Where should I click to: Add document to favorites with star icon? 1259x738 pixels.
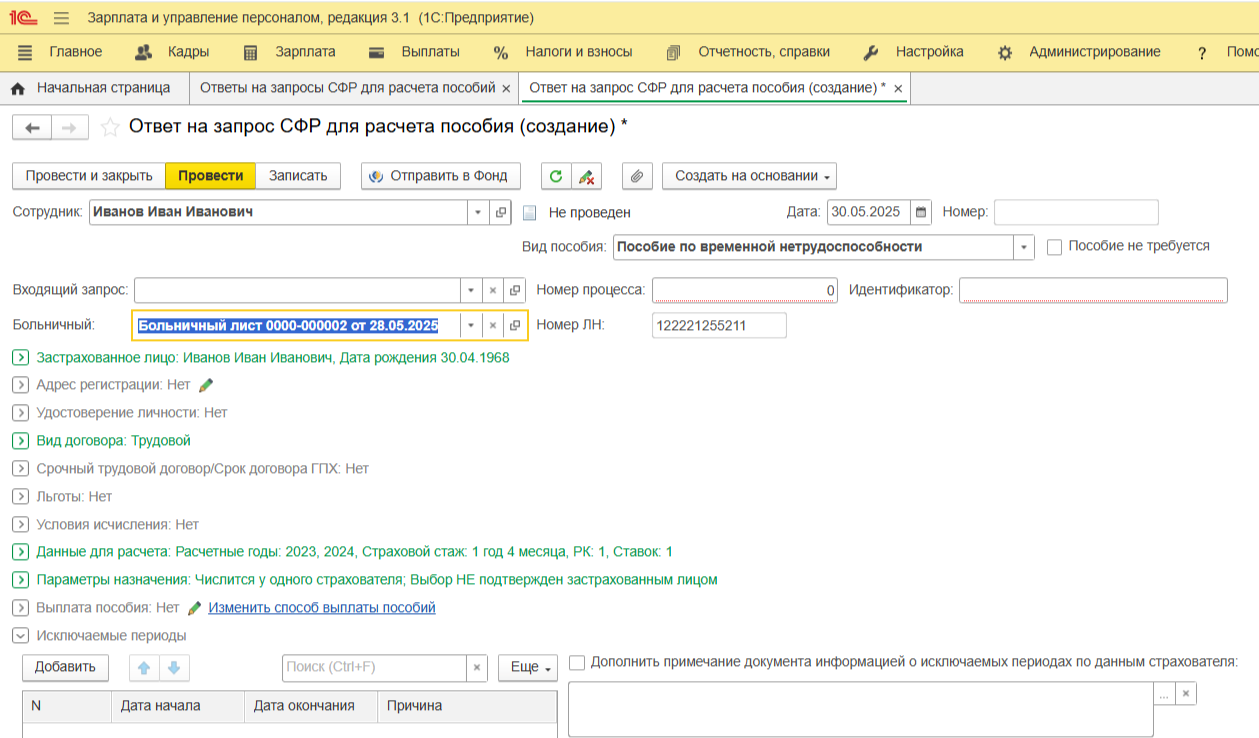point(110,127)
